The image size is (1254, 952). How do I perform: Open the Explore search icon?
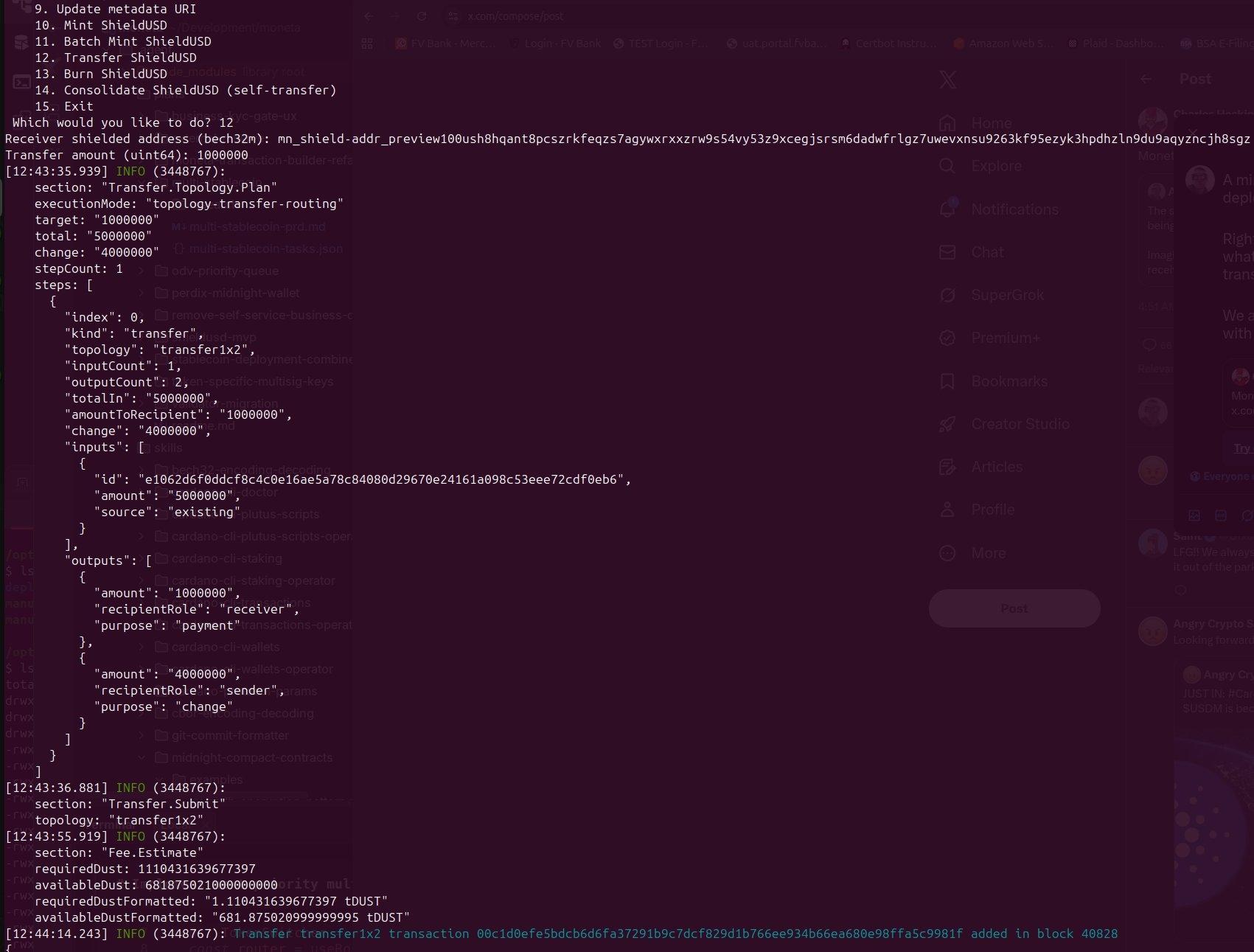(948, 166)
